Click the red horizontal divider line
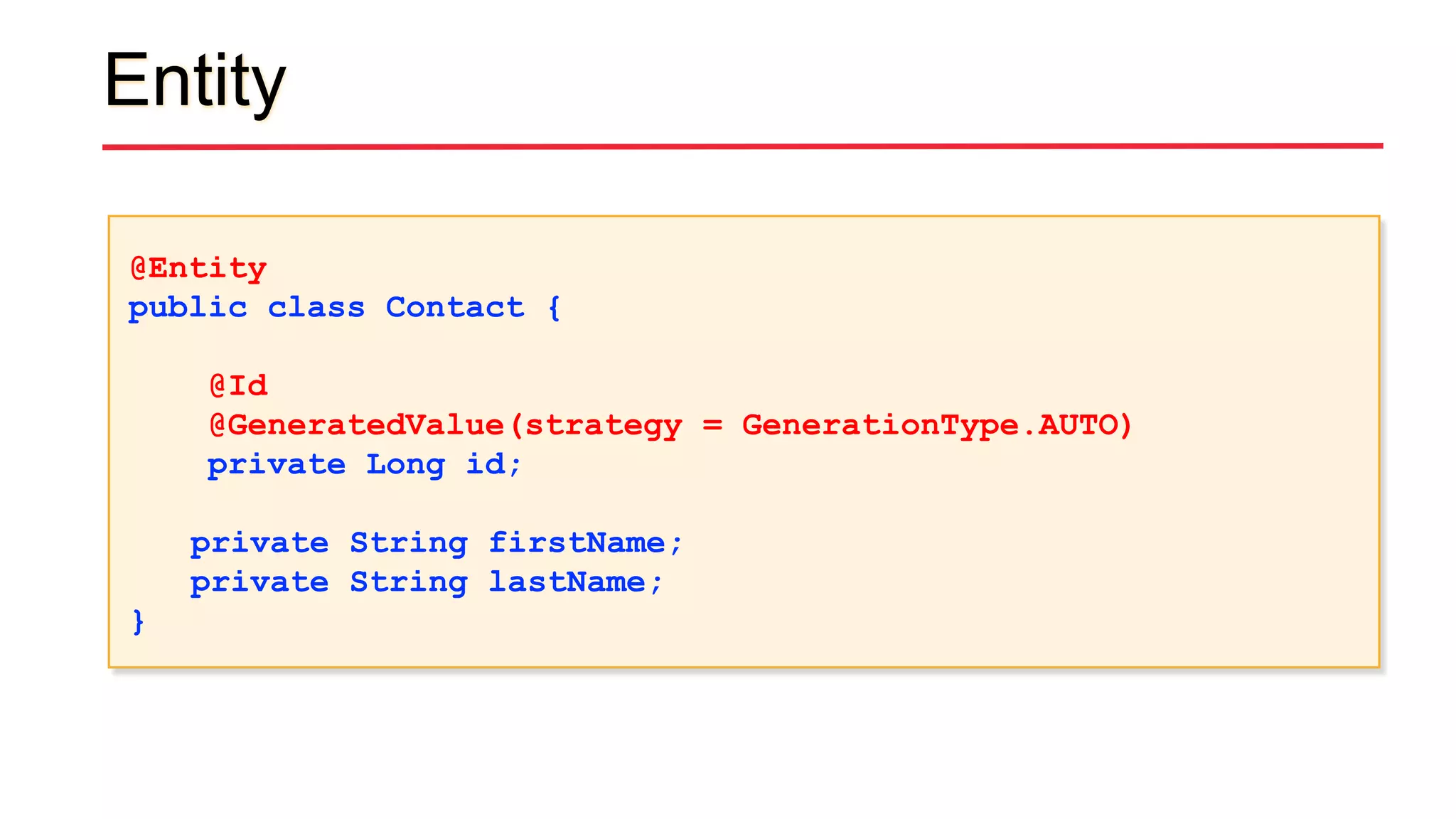This screenshot has width=1456, height=819. click(742, 146)
